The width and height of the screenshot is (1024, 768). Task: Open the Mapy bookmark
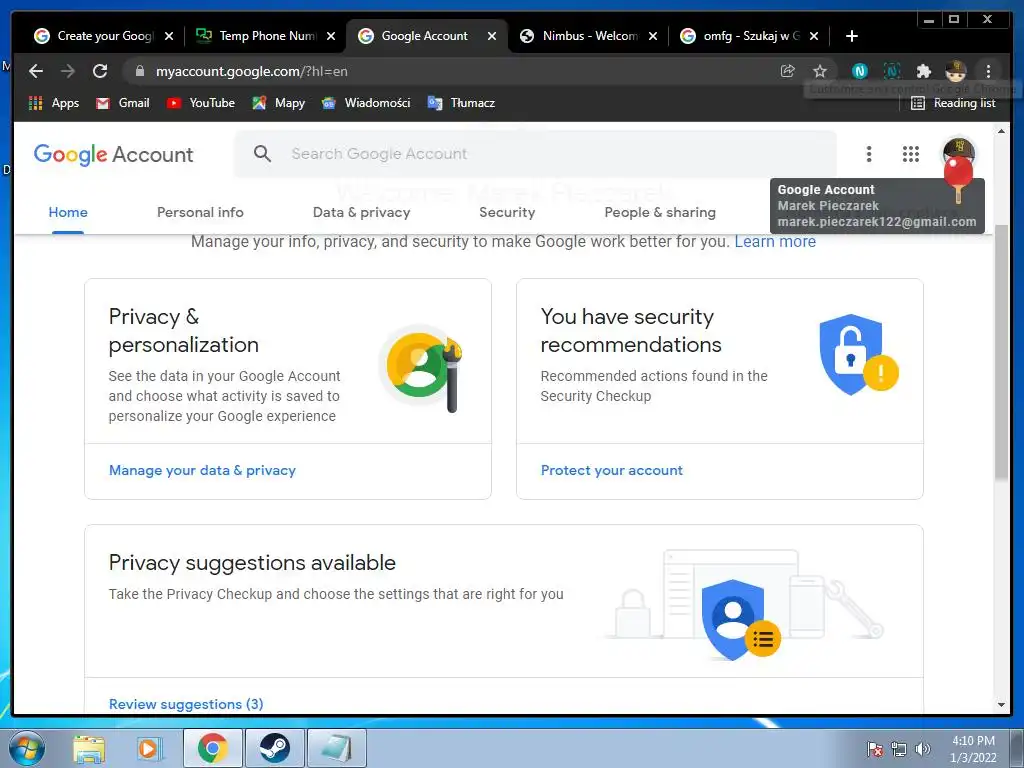coord(279,103)
